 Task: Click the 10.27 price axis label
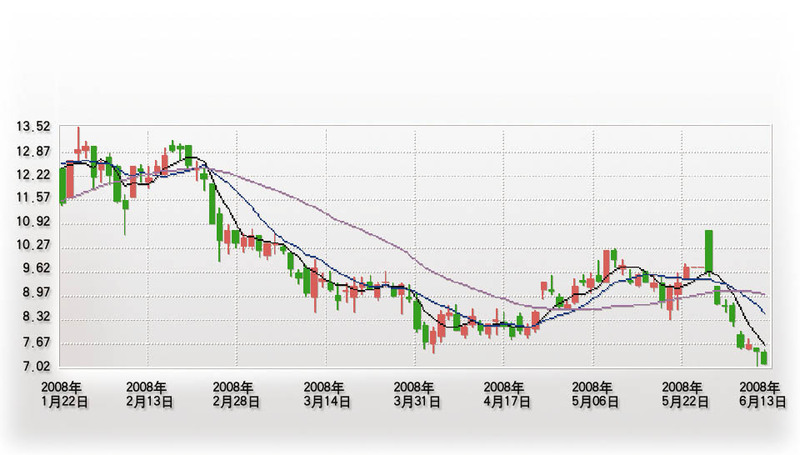(x=34, y=246)
